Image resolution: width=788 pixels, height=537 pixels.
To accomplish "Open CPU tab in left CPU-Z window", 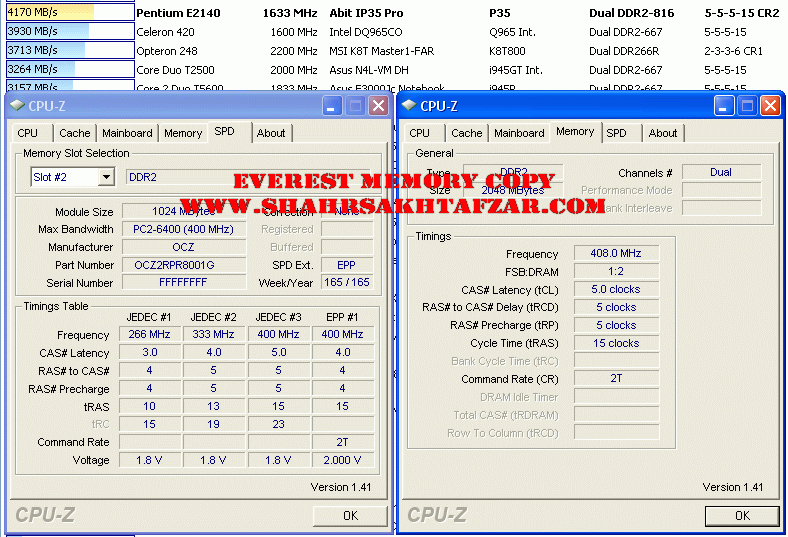I will (x=29, y=133).
